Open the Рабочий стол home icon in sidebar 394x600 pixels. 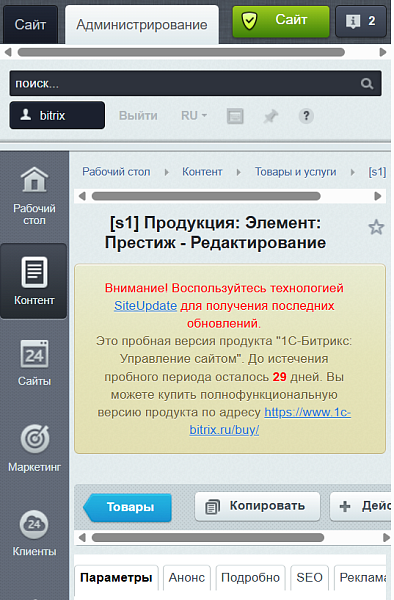point(34,179)
